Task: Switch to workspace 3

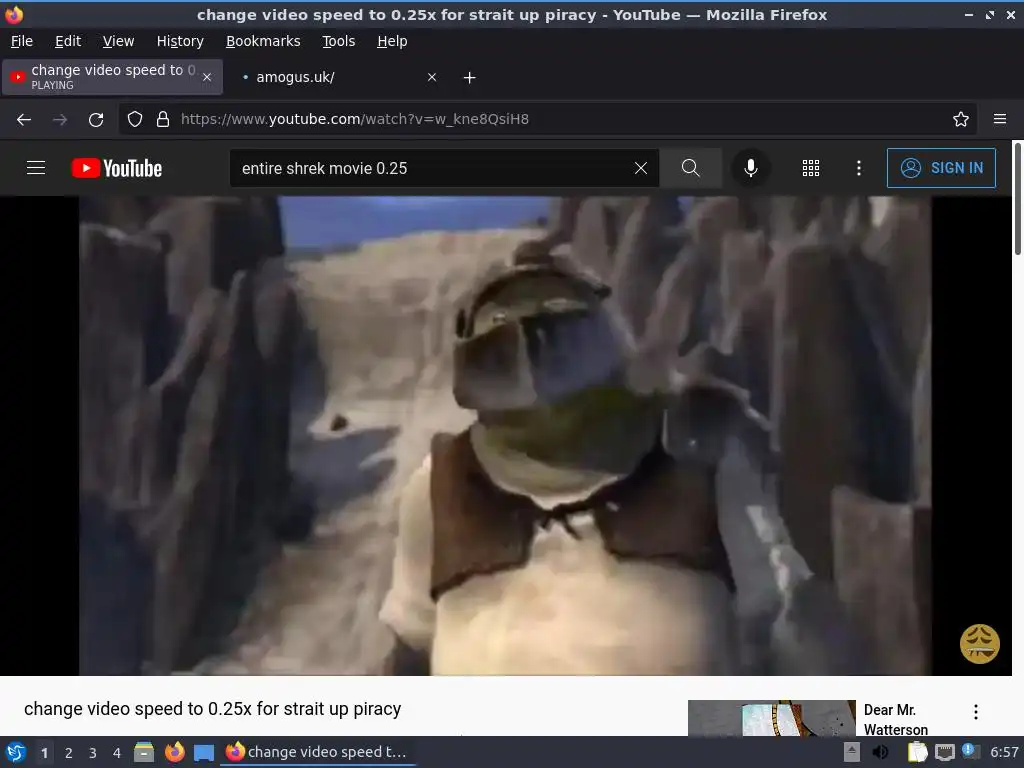Action: coord(93,752)
